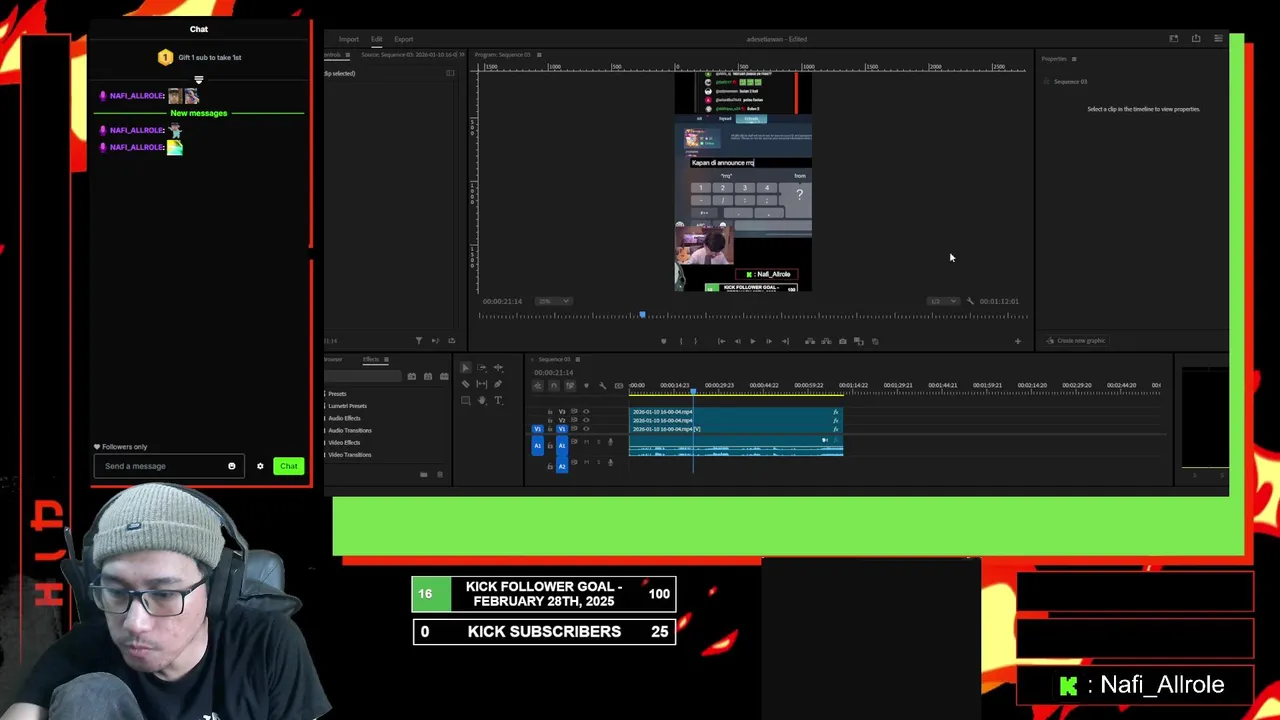Open the Program monitor wrench settings
The width and height of the screenshot is (1280, 720).
pos(970,301)
